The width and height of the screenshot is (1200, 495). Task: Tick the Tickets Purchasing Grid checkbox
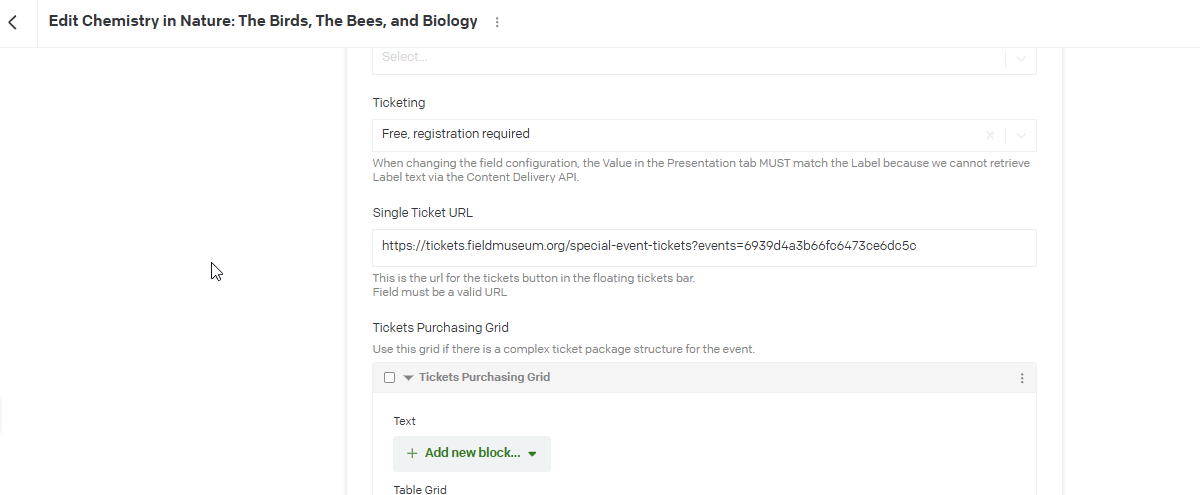(x=390, y=378)
